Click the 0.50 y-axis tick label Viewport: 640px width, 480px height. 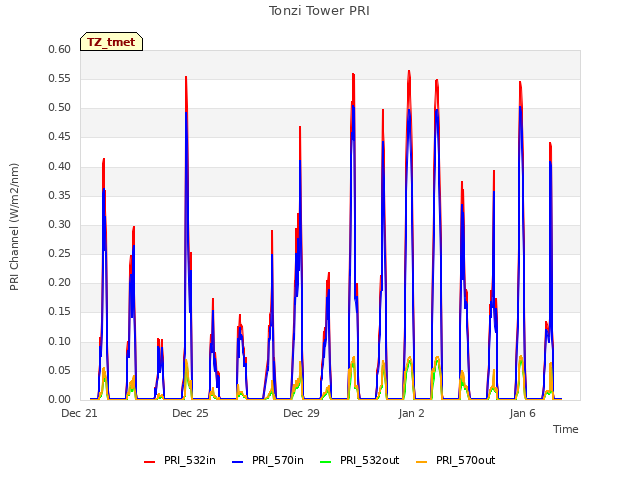tap(60, 108)
